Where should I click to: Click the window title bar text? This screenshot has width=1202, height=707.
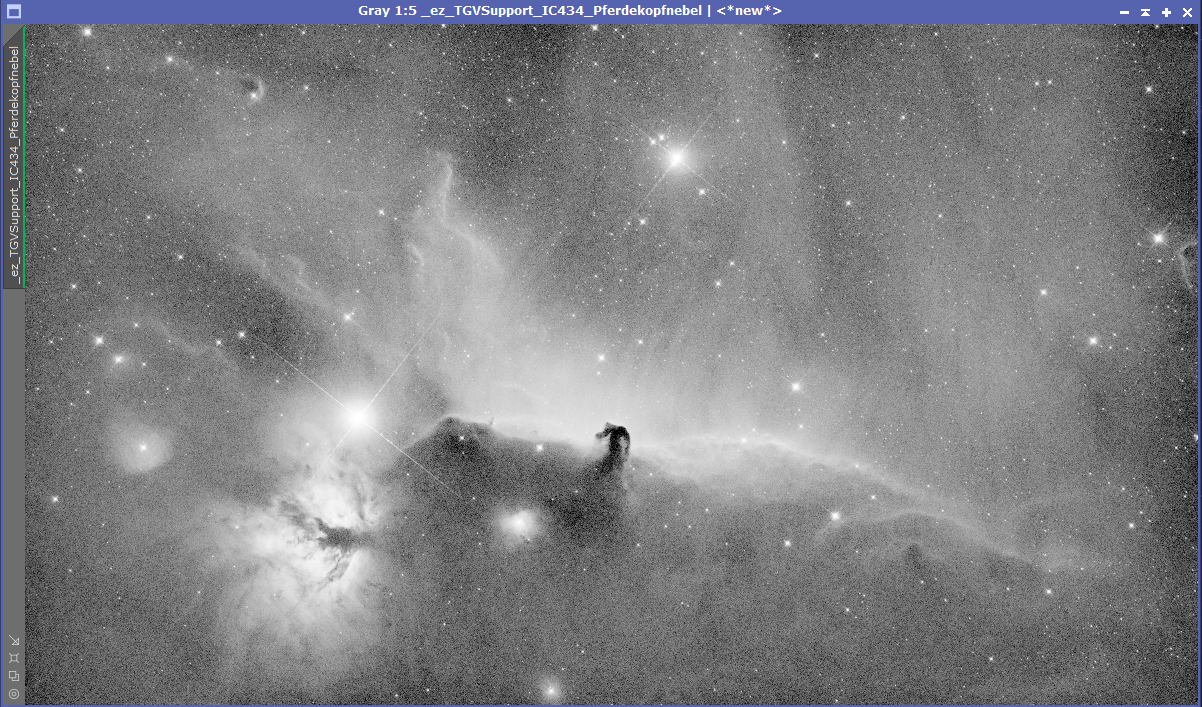pyautogui.click(x=569, y=11)
